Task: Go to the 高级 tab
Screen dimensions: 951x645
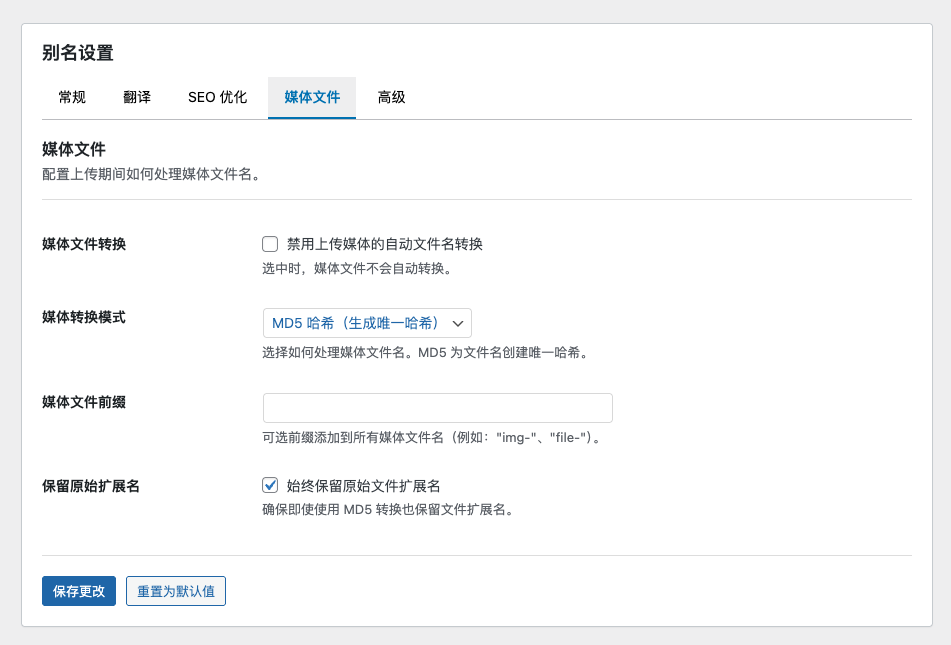Action: coord(391,98)
